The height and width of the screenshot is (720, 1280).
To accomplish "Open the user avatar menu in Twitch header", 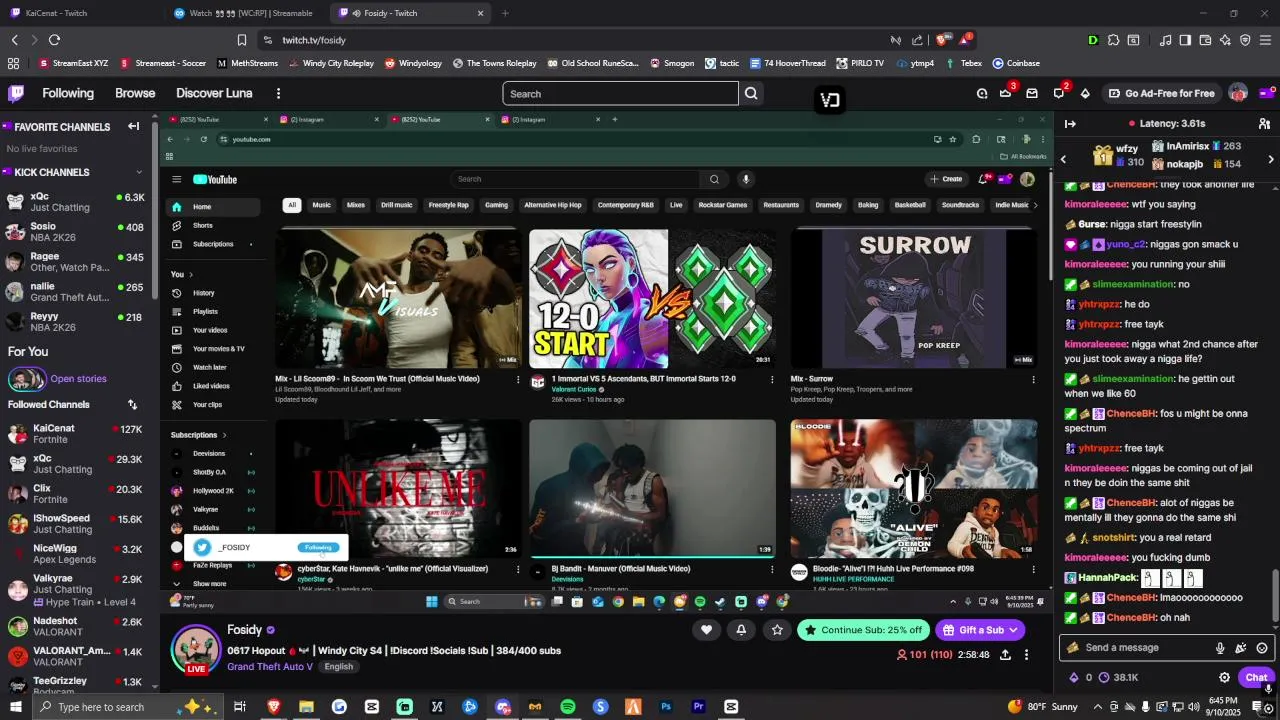I will click(x=1238, y=93).
